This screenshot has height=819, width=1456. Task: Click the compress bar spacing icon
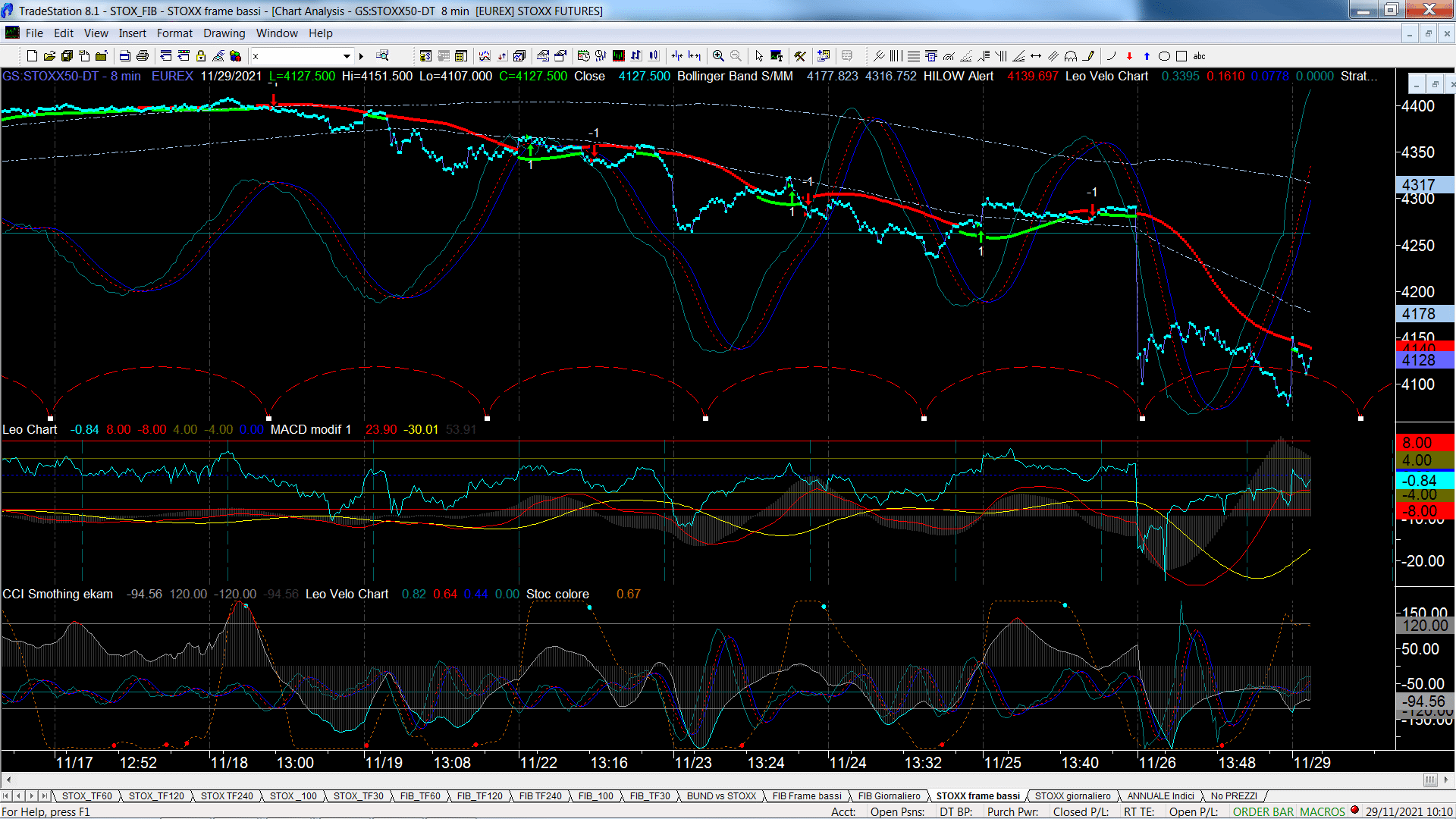[x=677, y=56]
